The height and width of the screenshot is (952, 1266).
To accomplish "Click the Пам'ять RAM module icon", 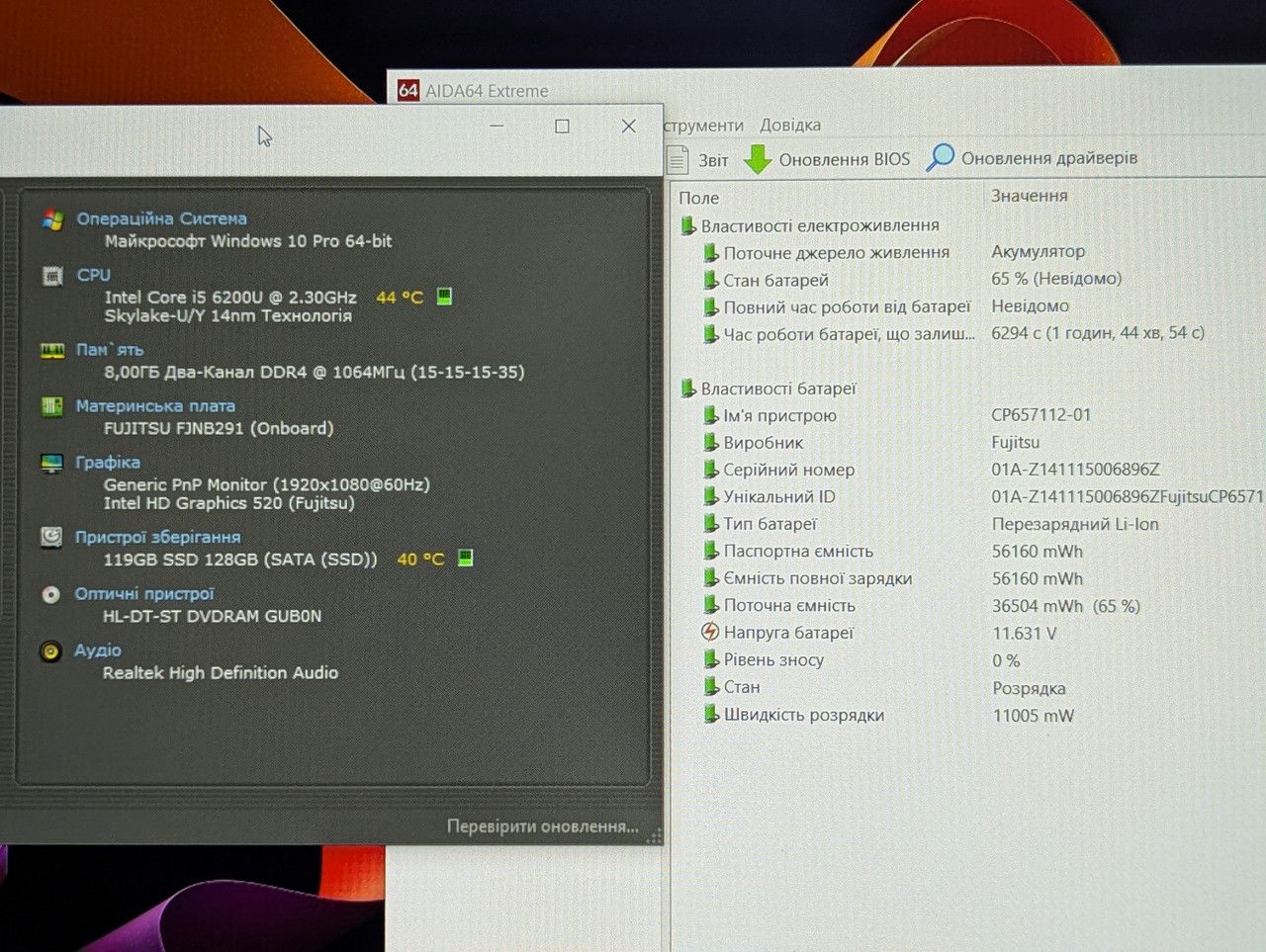I will tap(52, 350).
